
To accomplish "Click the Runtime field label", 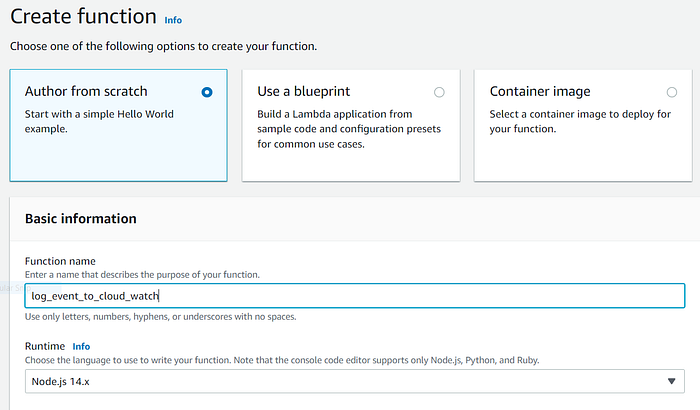I will point(45,346).
